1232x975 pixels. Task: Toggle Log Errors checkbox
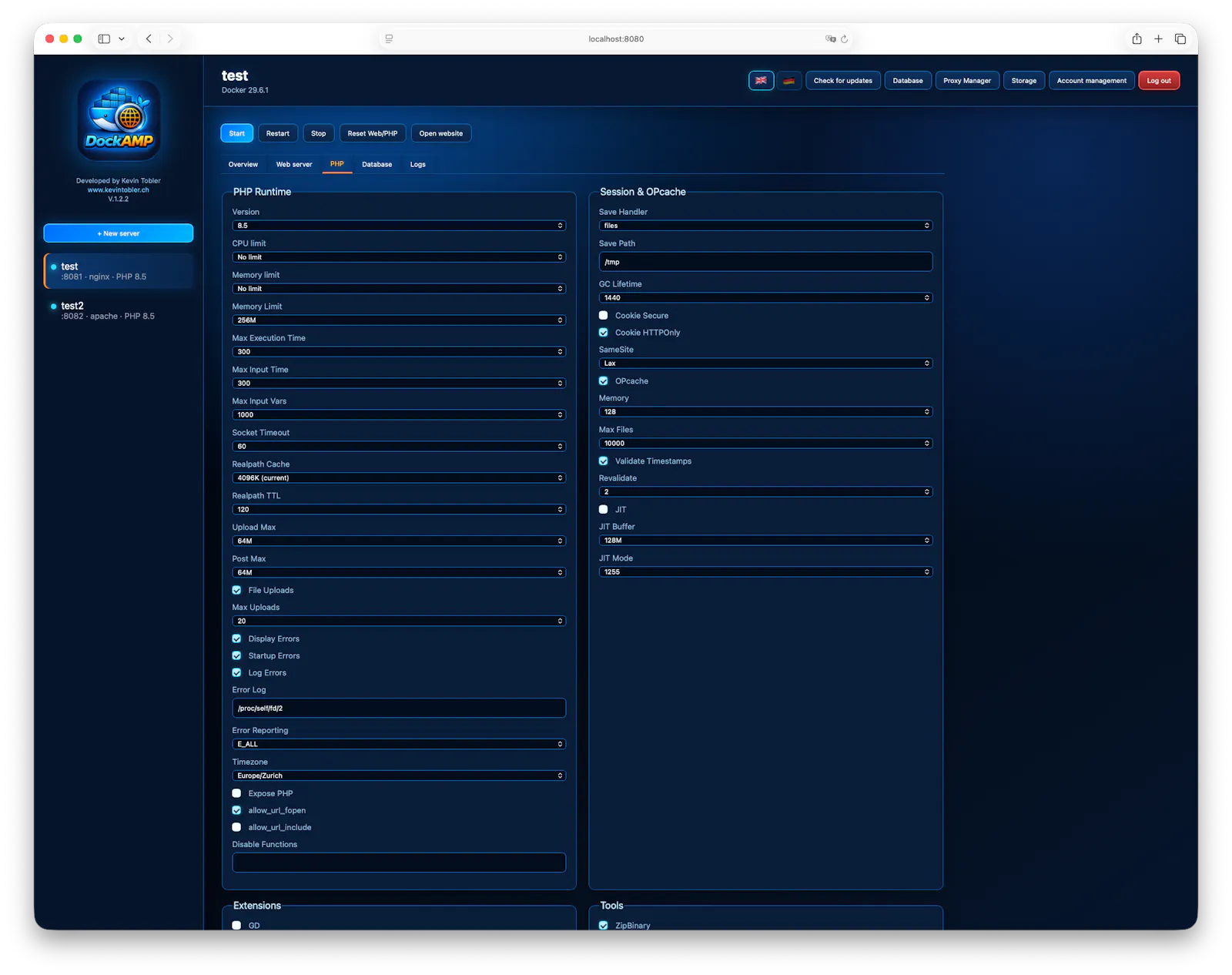[x=236, y=673]
